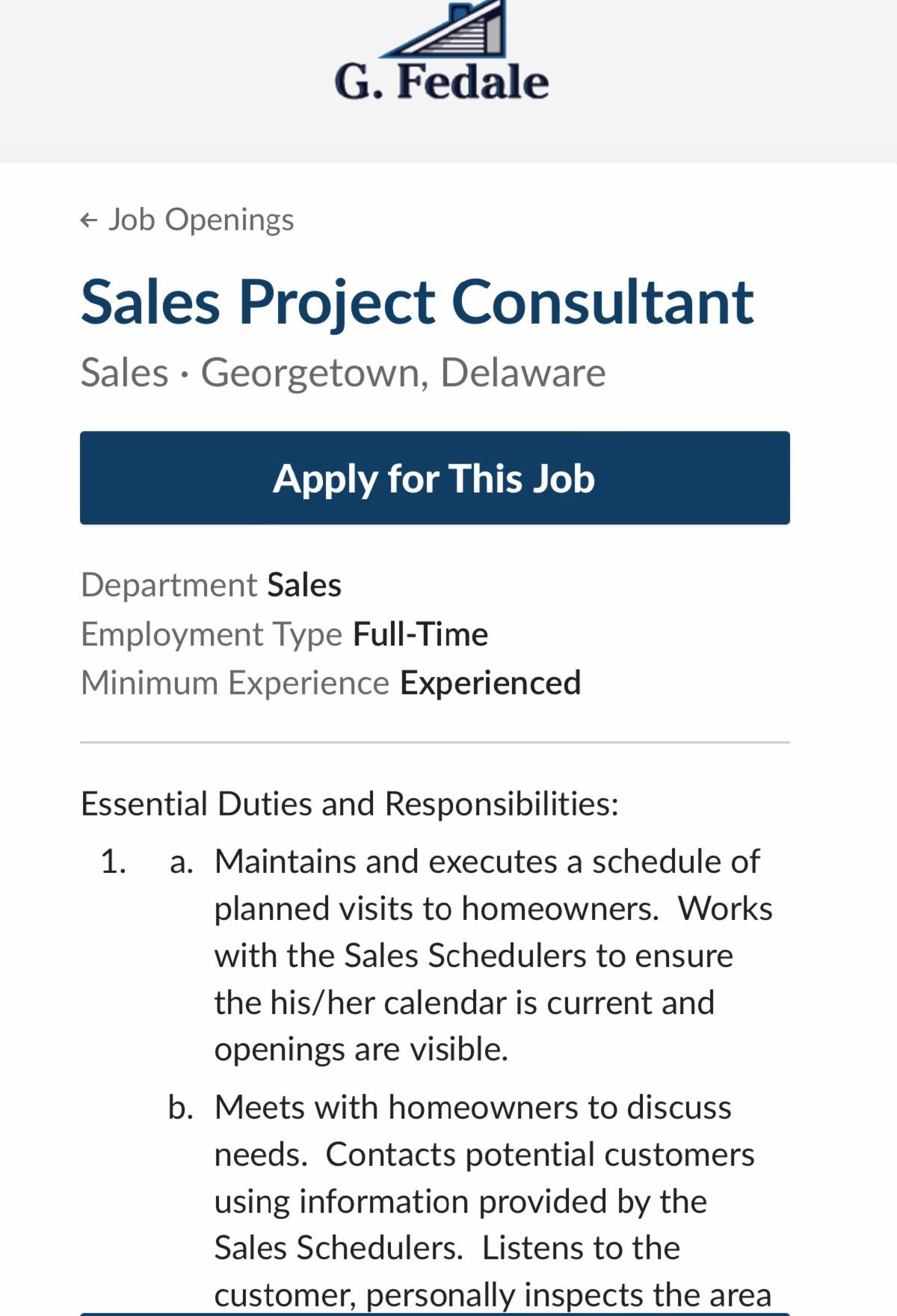
Task: Select list item a about planned visits
Action: click(x=493, y=953)
